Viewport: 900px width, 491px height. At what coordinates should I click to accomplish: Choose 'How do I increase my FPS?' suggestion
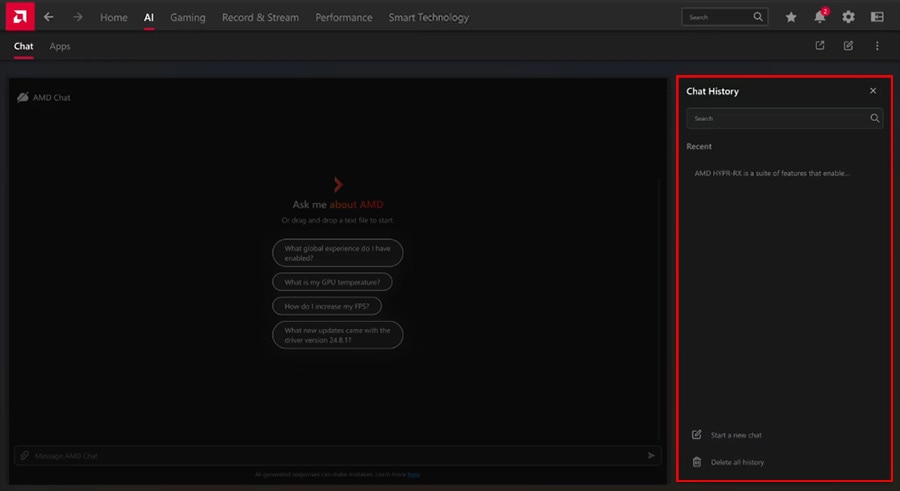click(x=327, y=306)
